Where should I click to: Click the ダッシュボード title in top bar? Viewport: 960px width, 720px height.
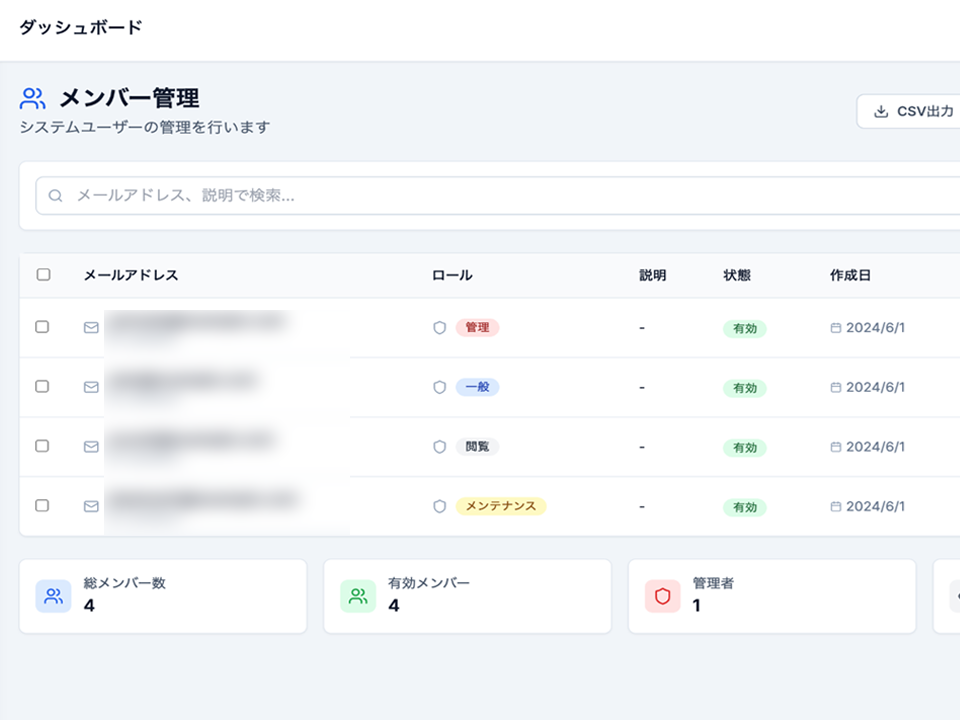click(x=81, y=28)
